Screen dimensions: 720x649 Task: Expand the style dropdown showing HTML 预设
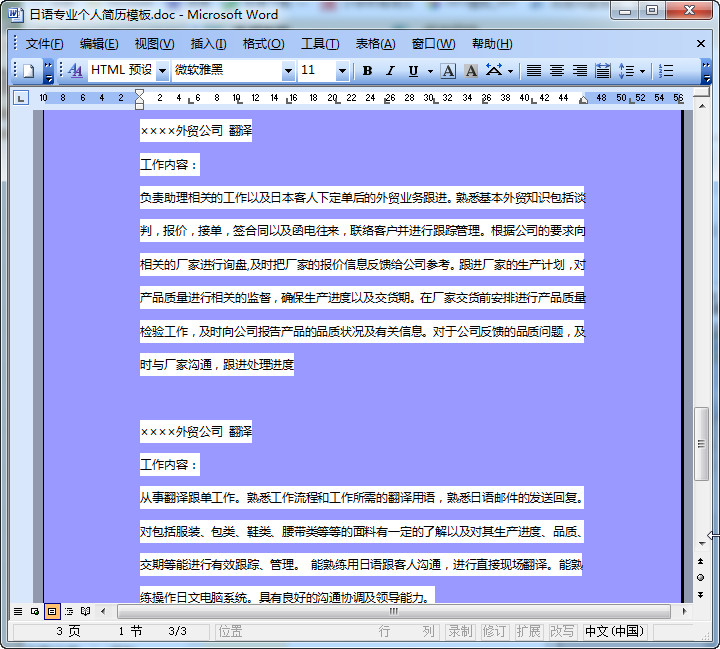point(162,71)
